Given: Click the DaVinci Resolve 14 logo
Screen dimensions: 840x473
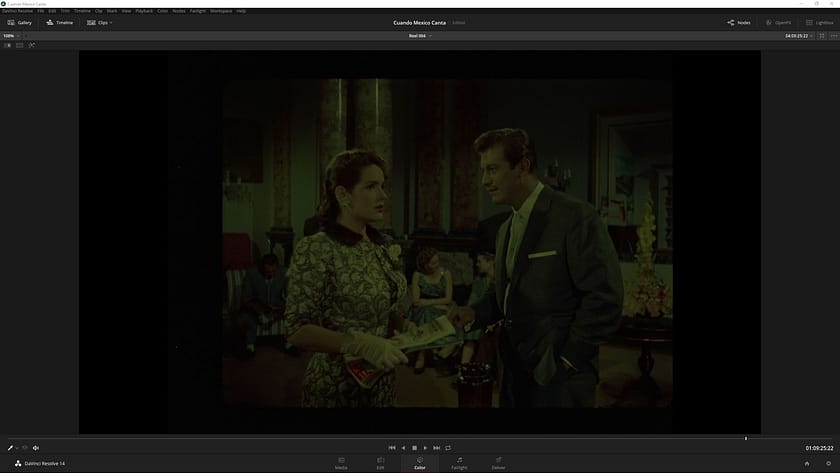Looking at the screenshot, I should pos(40,463).
